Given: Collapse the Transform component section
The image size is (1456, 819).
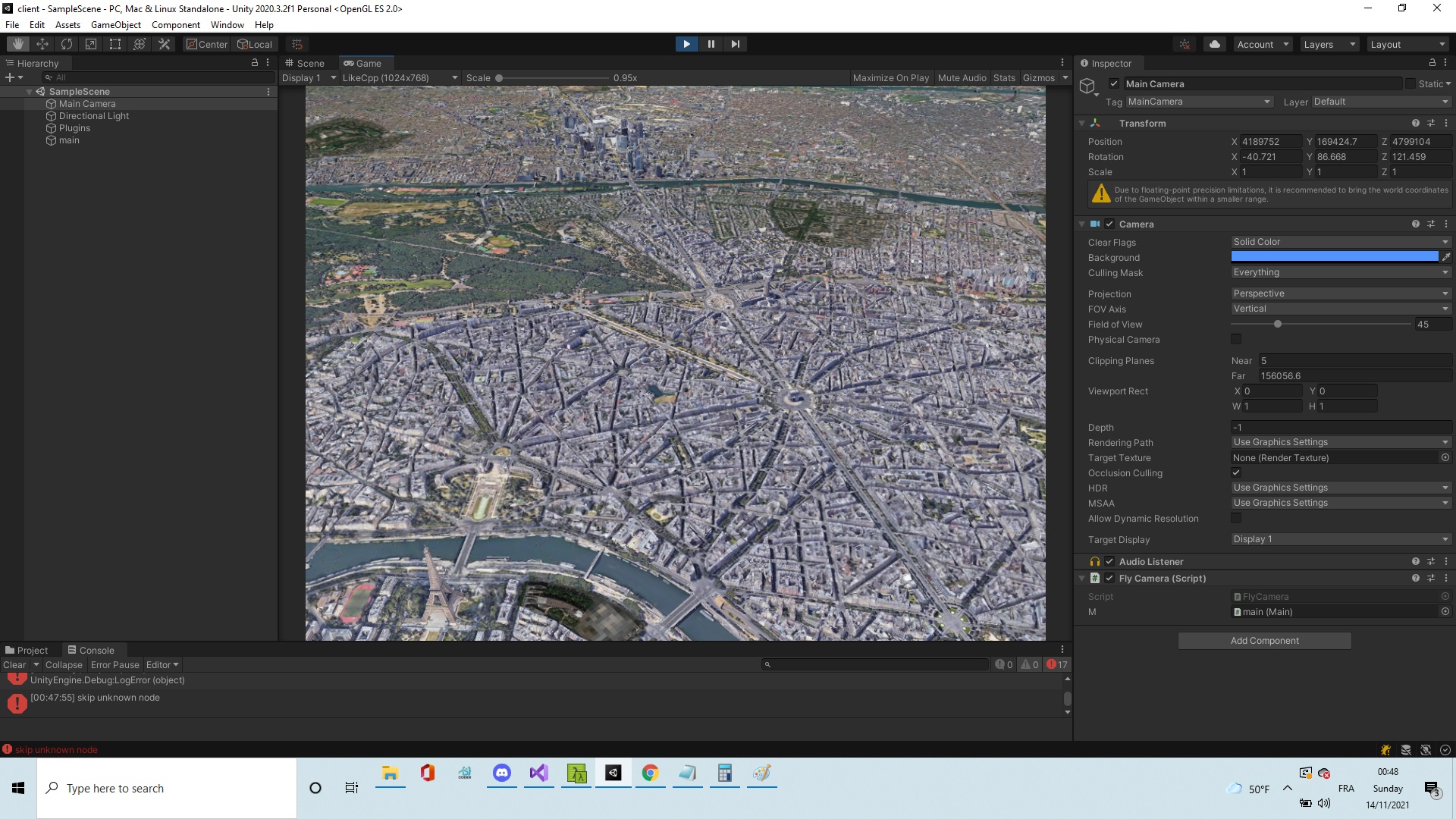Looking at the screenshot, I should click(x=1081, y=123).
